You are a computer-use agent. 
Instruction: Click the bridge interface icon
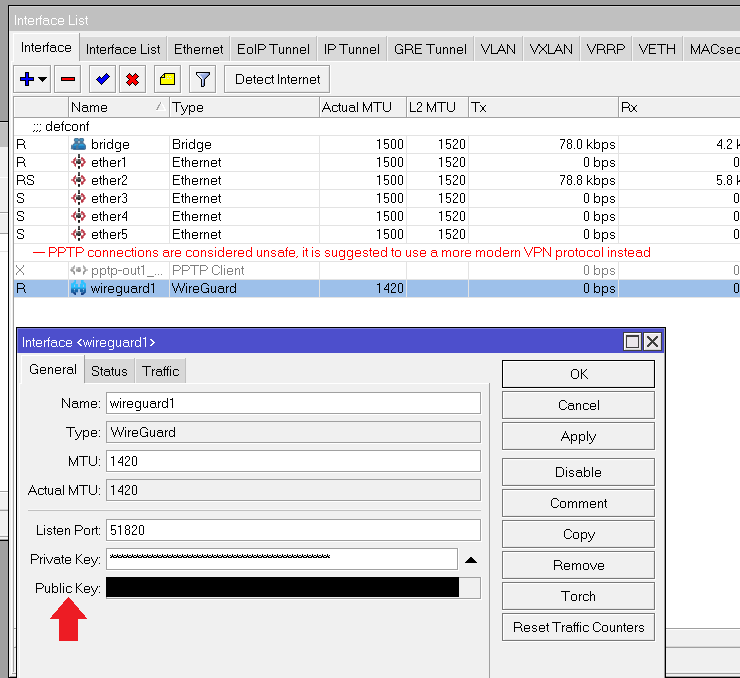coord(78,144)
